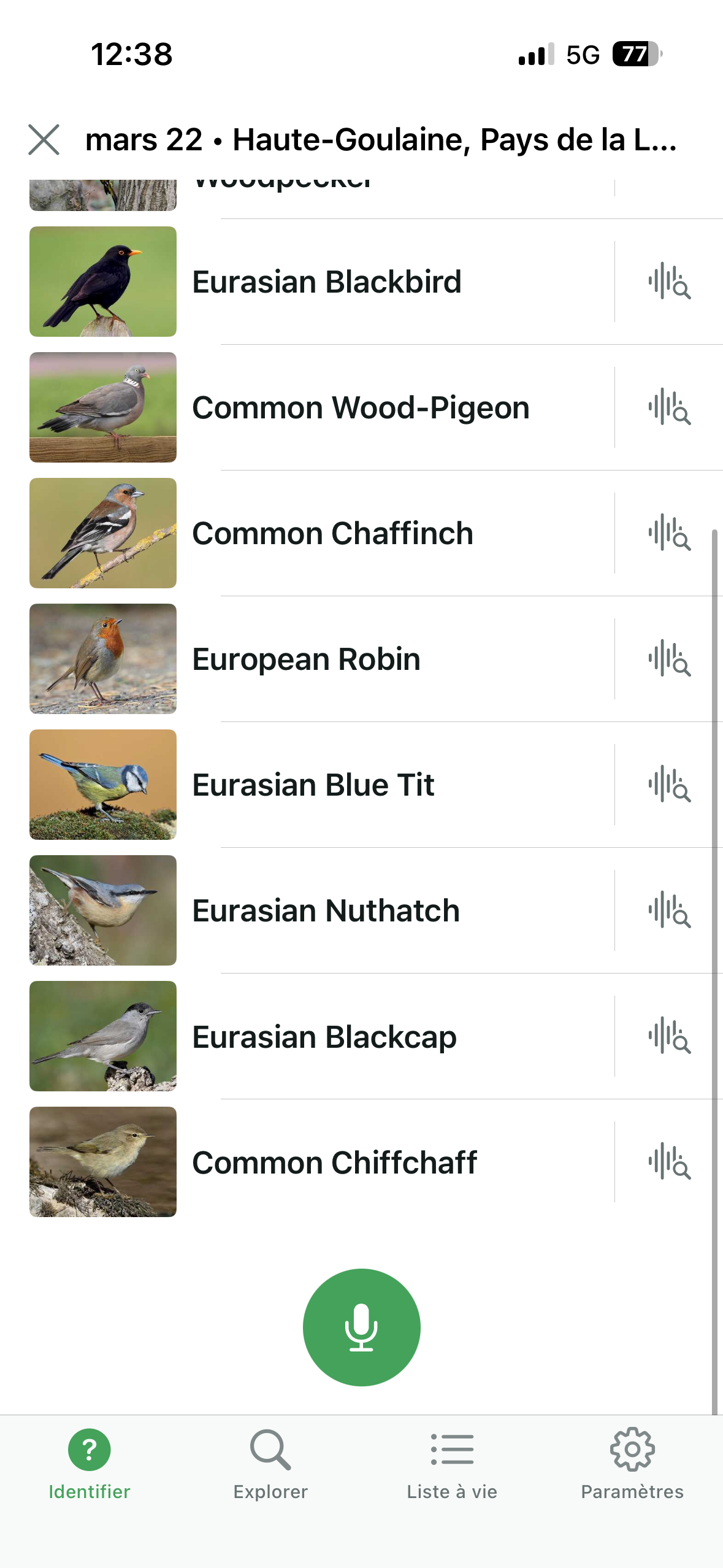The width and height of the screenshot is (723, 1568).
Task: Open sound analysis for Common Chiffchaff
Action: pyautogui.click(x=669, y=1162)
